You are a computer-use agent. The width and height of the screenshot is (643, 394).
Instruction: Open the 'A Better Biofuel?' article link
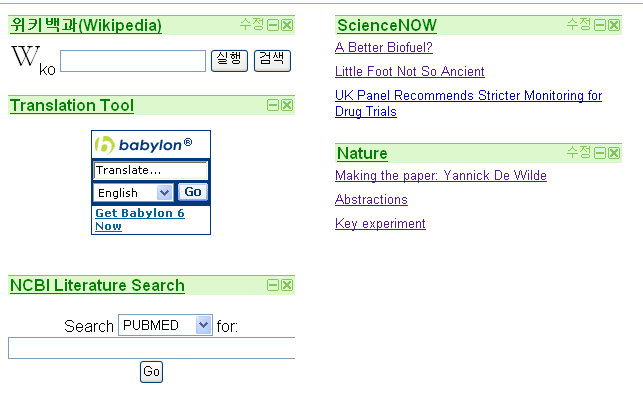383,48
